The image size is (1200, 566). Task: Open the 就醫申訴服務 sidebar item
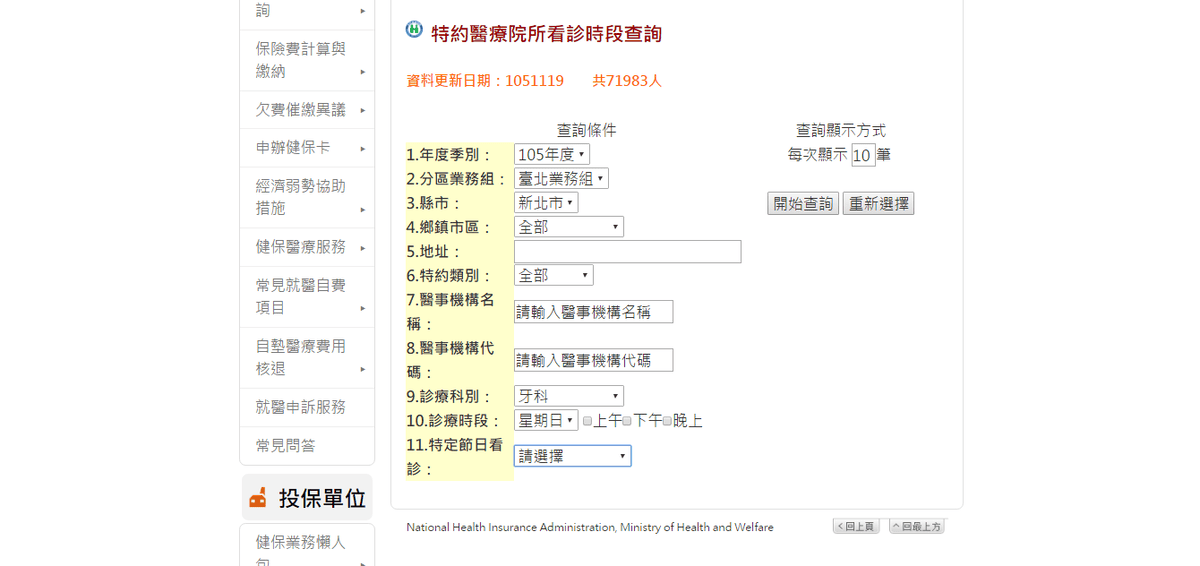point(307,407)
